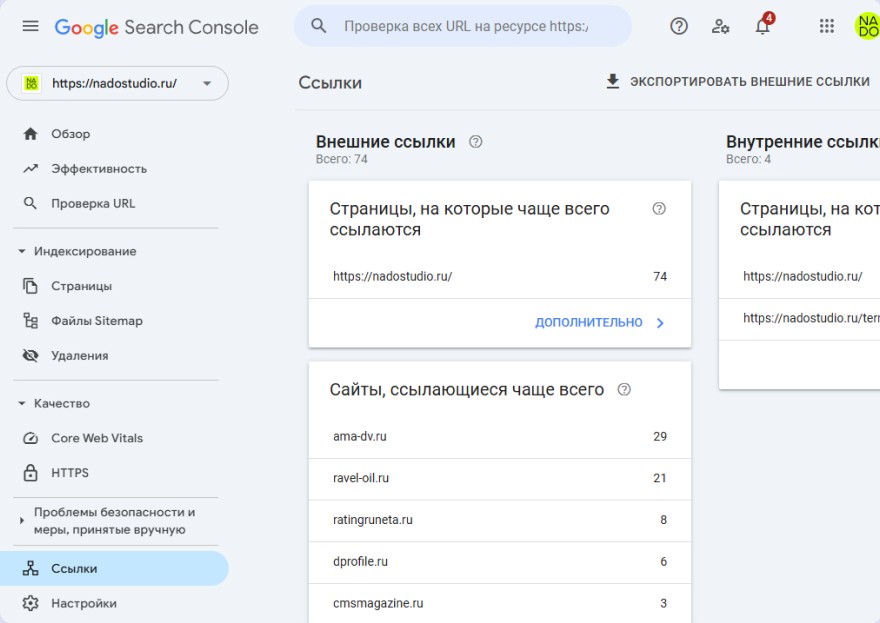Click ЭКСПОРТИРОВАТЬ ВНЕШНИЕ ССЫЛКИ button
The image size is (880, 623).
click(749, 82)
